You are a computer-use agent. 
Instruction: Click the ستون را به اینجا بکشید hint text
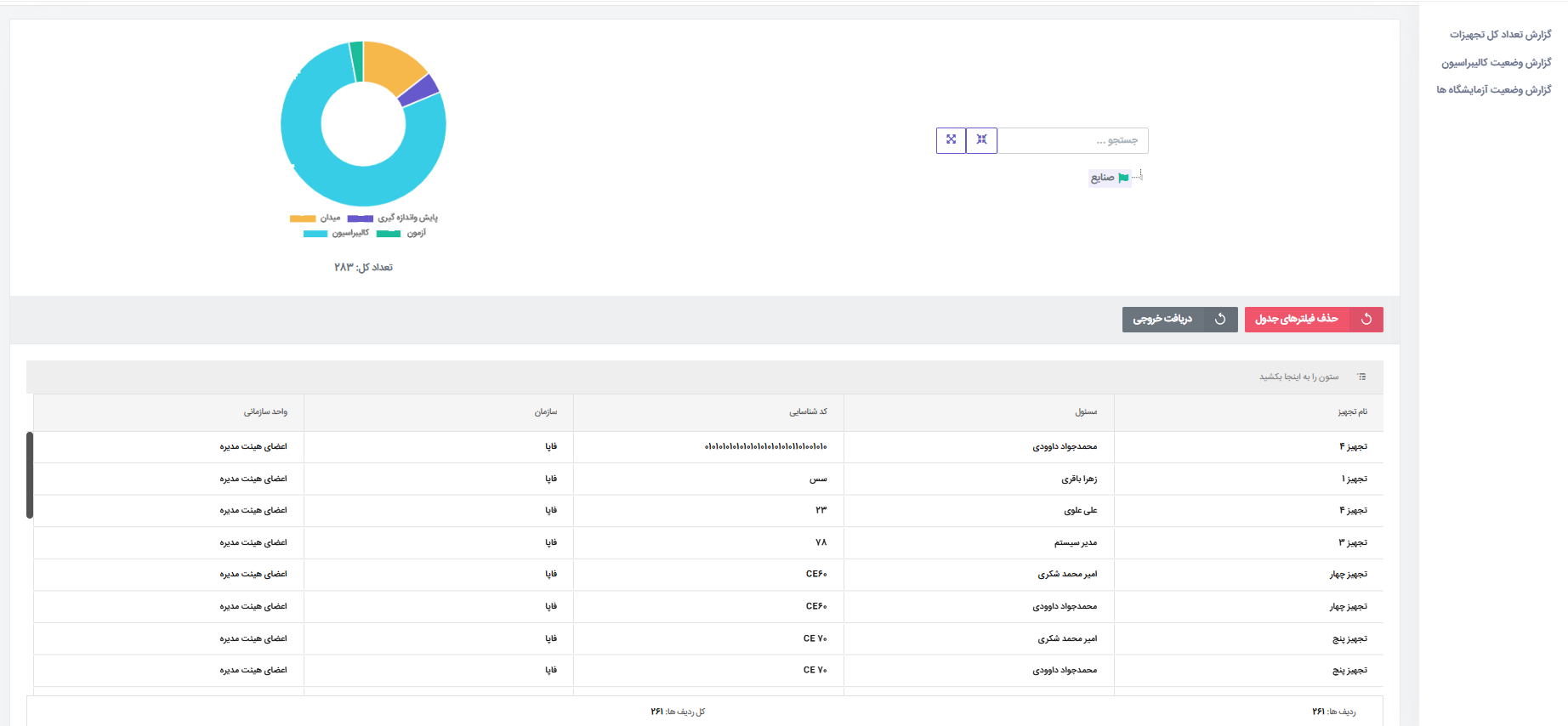[x=1299, y=377]
